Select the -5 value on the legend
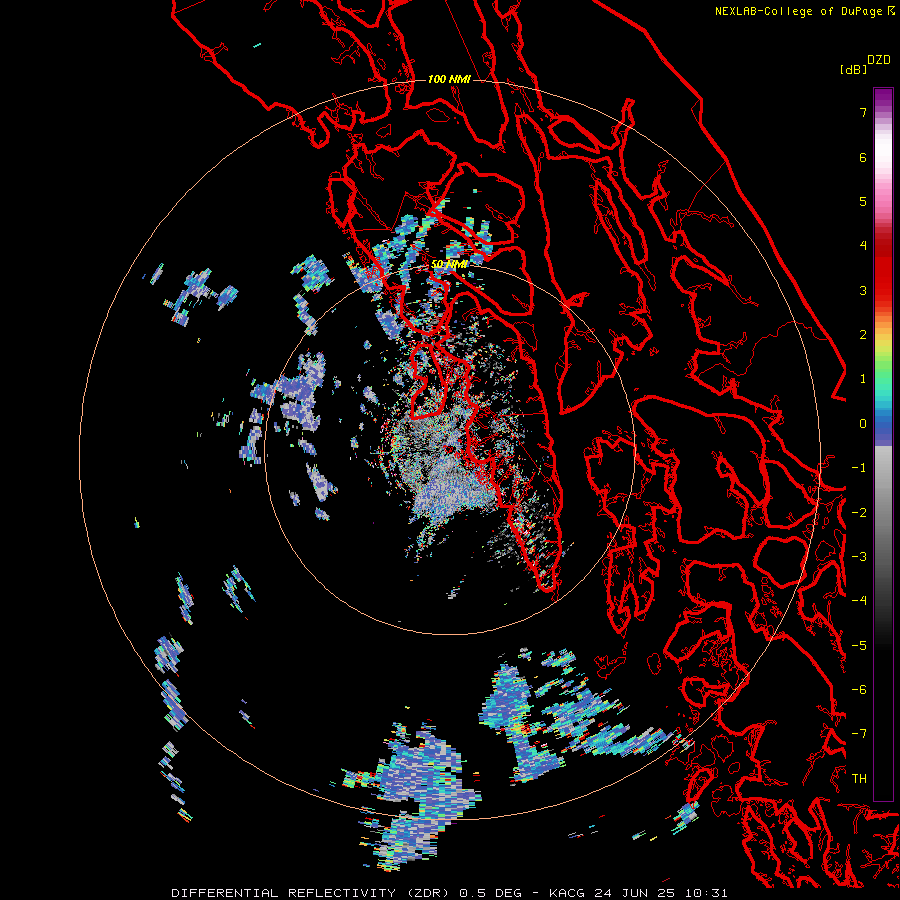900x900 pixels. tap(859, 645)
